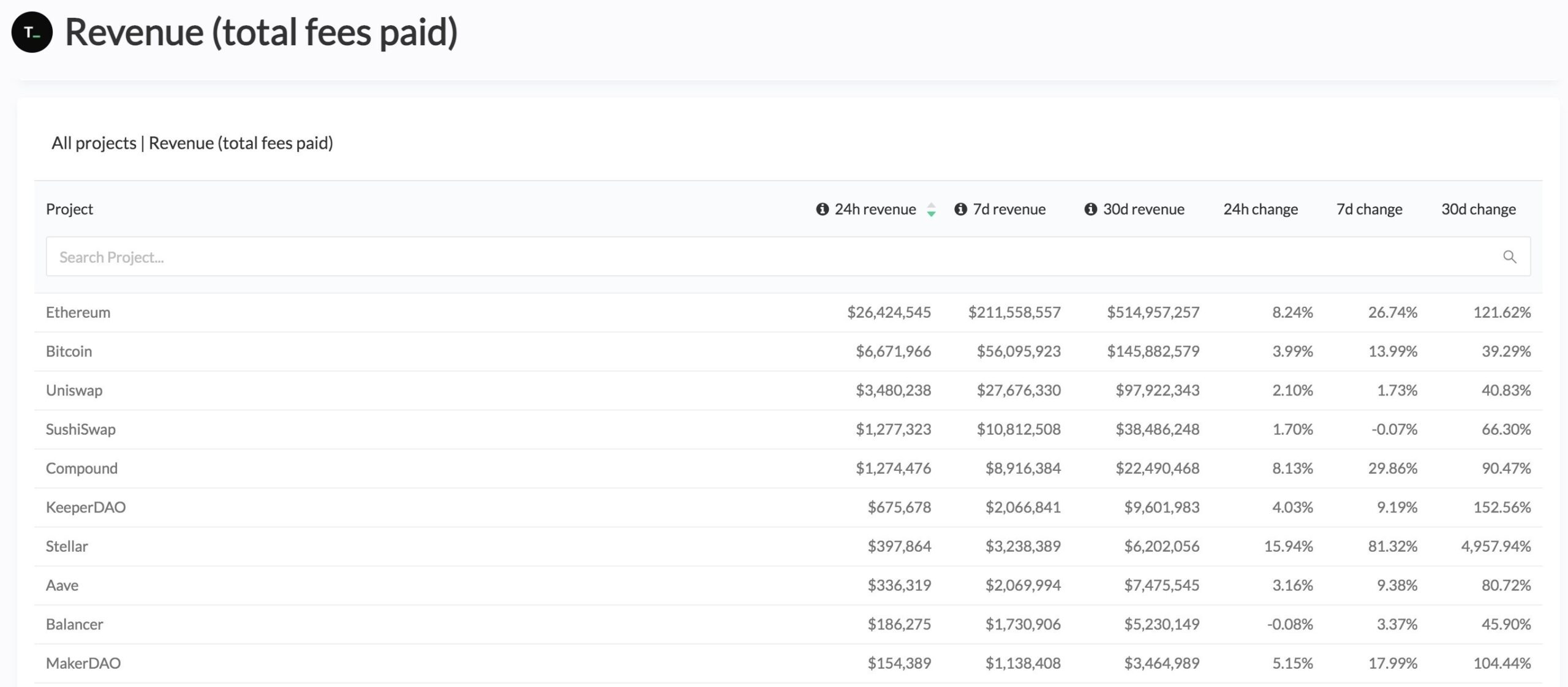Screen dimensions: 1568x687
Task: Click the magnifier icon in search box
Action: pos(1510,257)
